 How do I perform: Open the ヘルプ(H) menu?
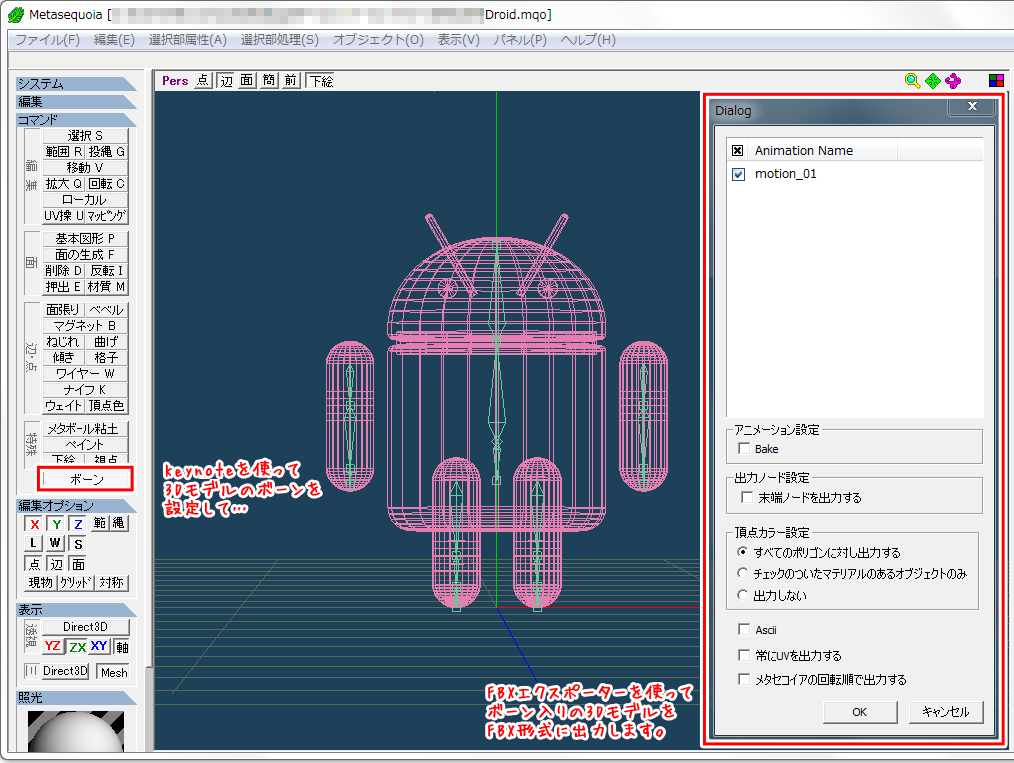coord(588,40)
